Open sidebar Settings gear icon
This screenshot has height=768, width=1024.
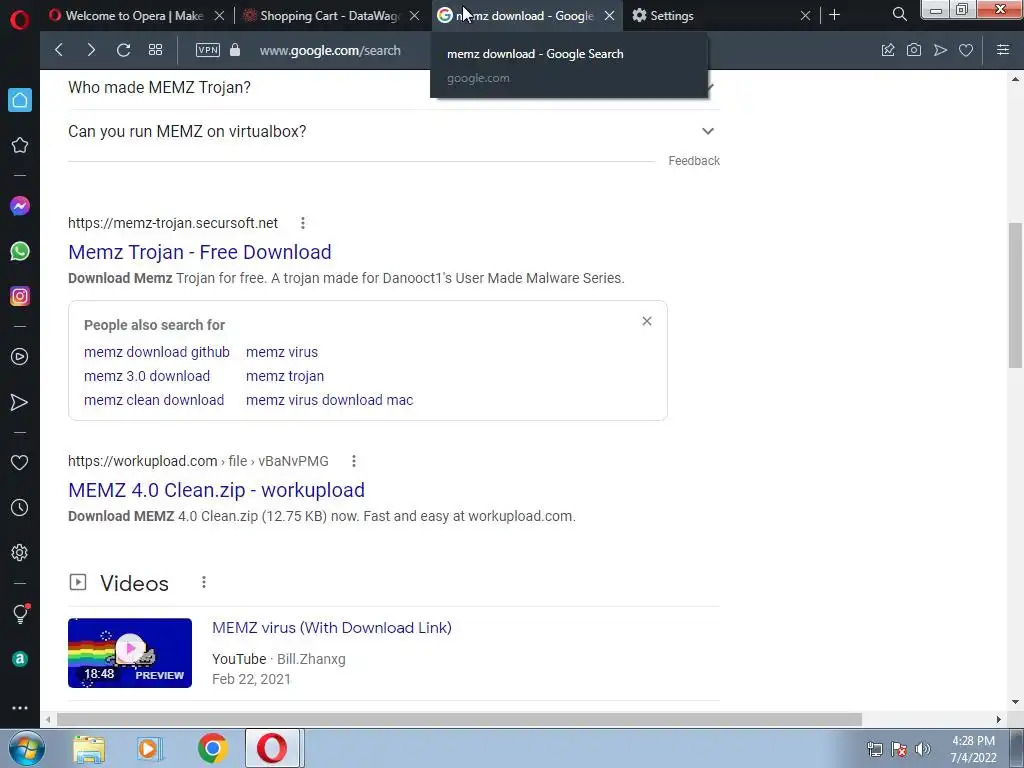[x=20, y=552]
